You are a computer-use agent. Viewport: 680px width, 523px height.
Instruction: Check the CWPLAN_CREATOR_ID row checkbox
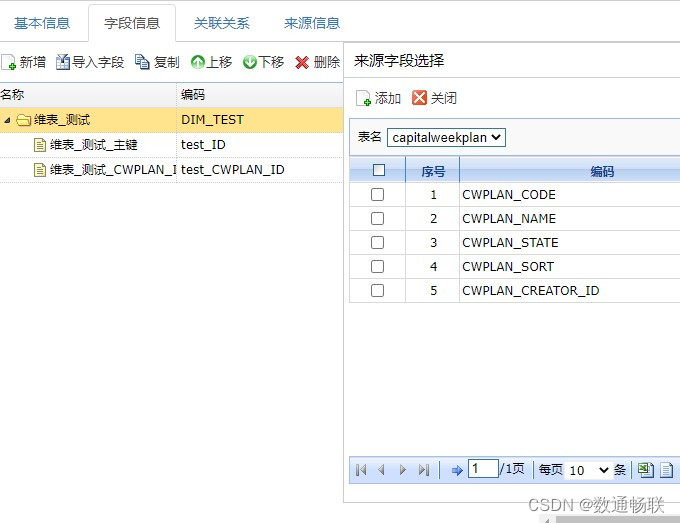coord(377,290)
